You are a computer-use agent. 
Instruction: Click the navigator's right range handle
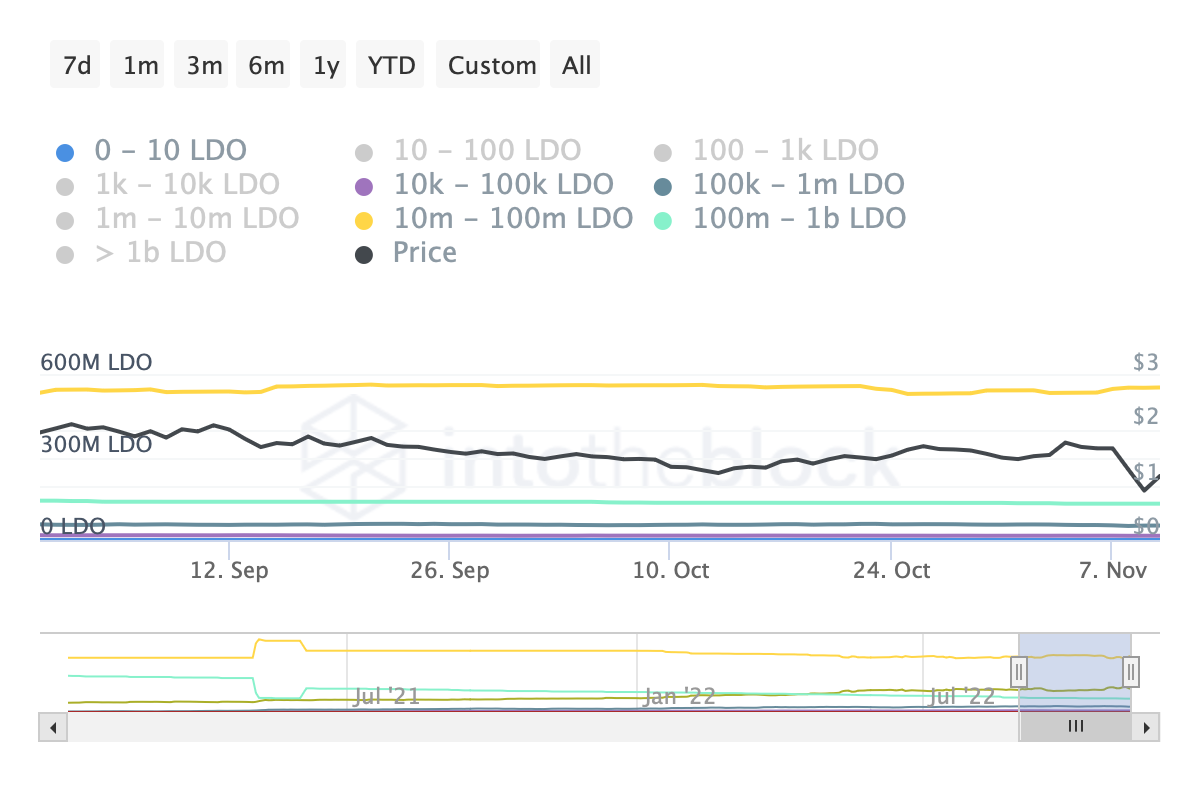(x=1131, y=670)
